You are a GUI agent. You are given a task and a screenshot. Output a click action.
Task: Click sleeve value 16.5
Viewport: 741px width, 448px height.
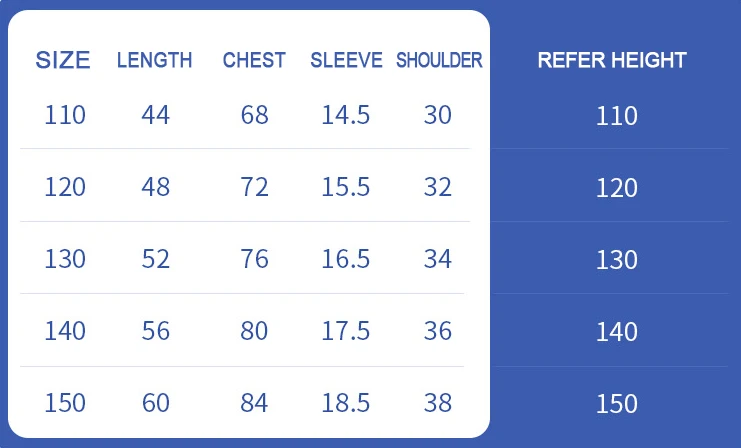point(346,259)
